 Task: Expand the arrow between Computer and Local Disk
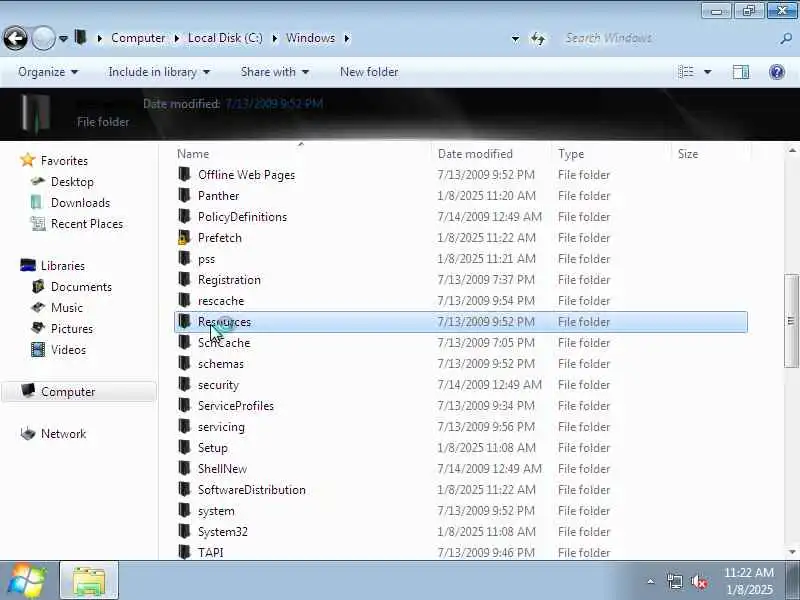(177, 38)
